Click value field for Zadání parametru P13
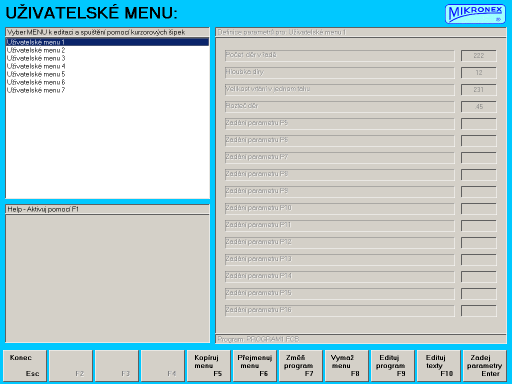Screen dimensions: 512x384 tap(479, 260)
